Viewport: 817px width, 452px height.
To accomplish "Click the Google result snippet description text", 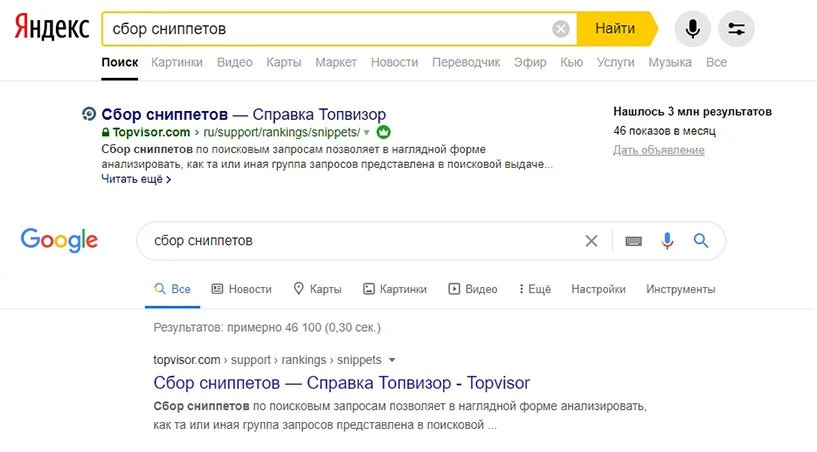I will (400, 416).
